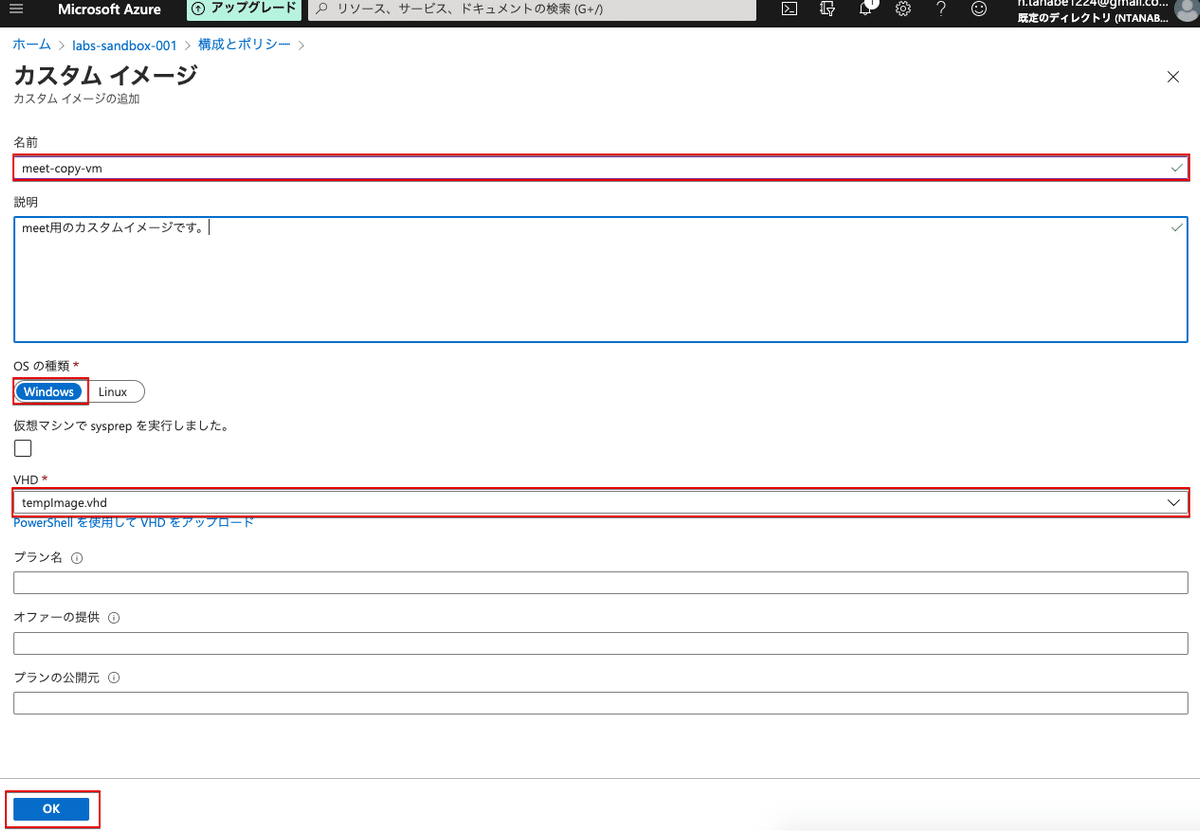
Task: Click the プランの公開元 input field
Action: pyautogui.click(x=600, y=703)
